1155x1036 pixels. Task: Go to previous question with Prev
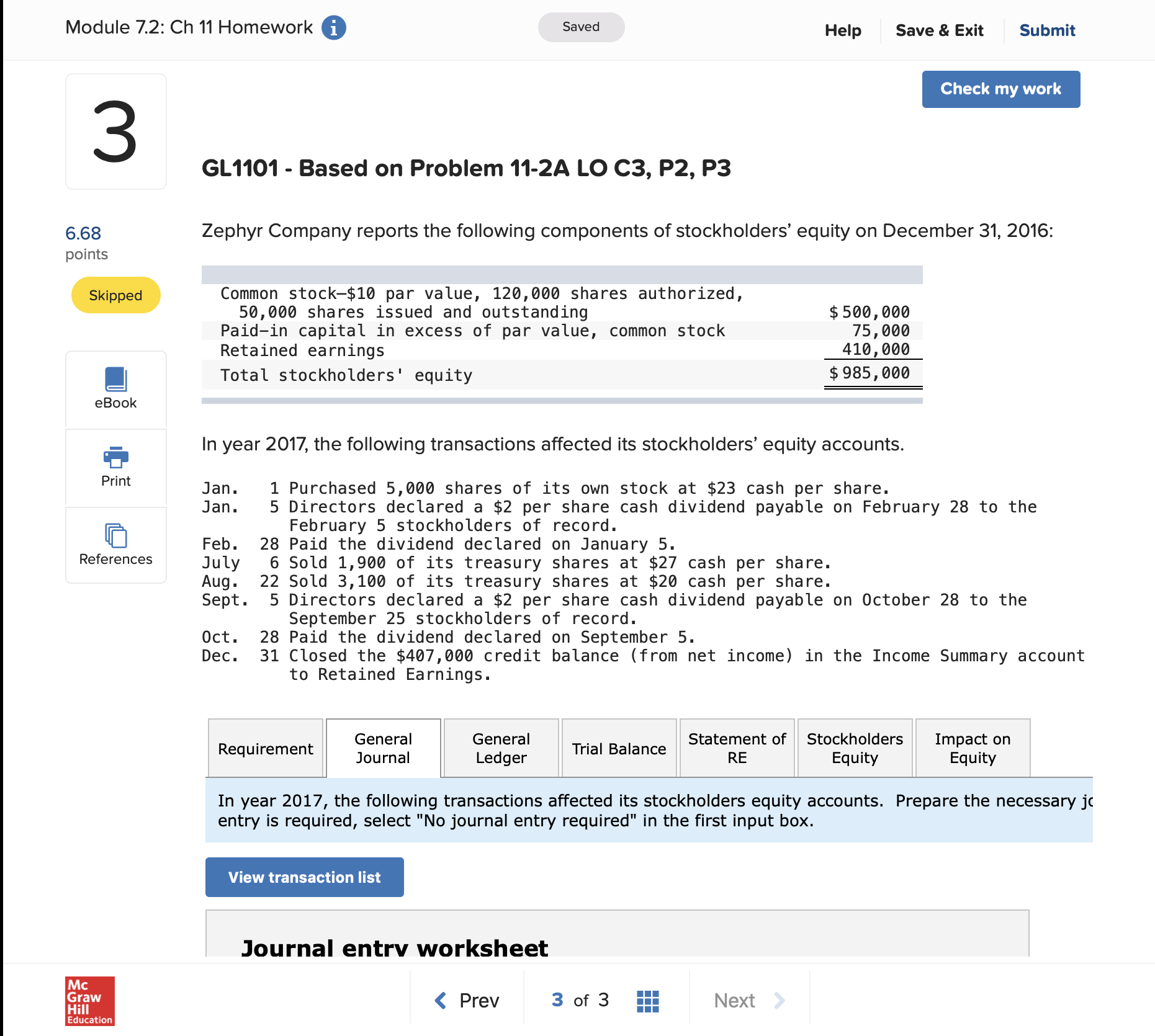[467, 1001]
